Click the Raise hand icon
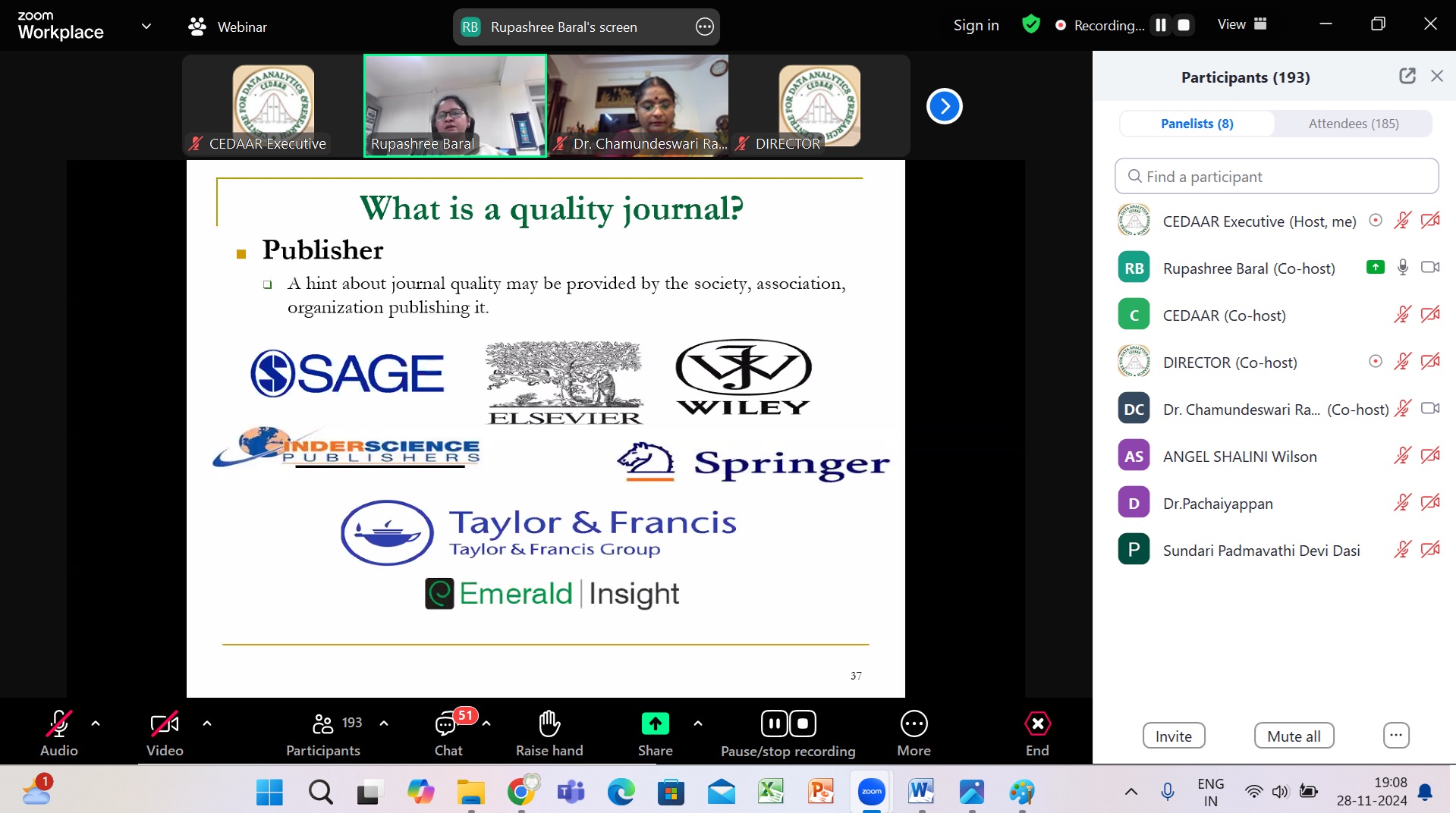 point(549,724)
